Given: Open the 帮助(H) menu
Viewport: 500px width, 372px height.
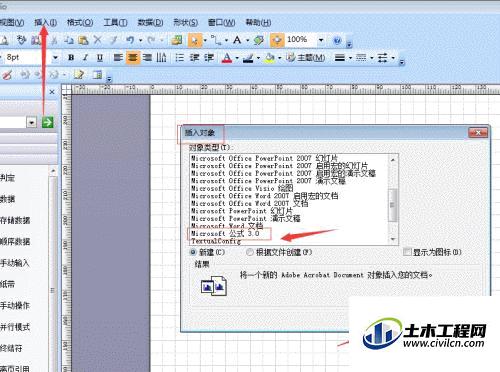Looking at the screenshot, I should (x=258, y=23).
